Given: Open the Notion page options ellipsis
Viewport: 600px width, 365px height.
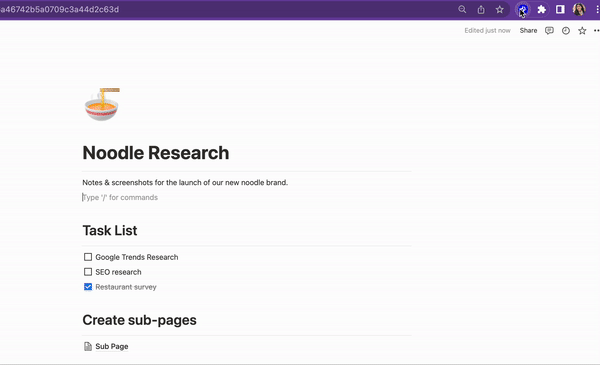Looking at the screenshot, I should click(597, 31).
